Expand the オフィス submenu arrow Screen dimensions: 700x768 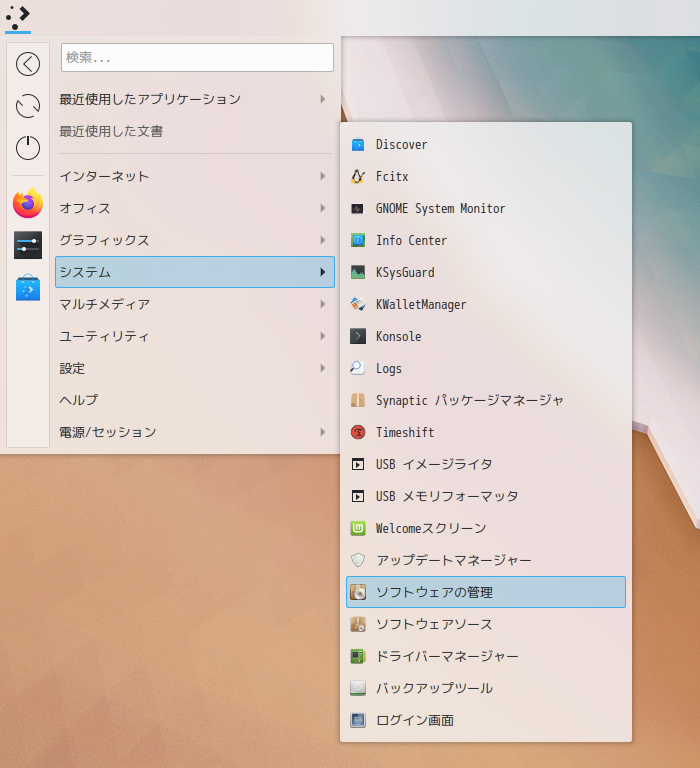(322, 208)
